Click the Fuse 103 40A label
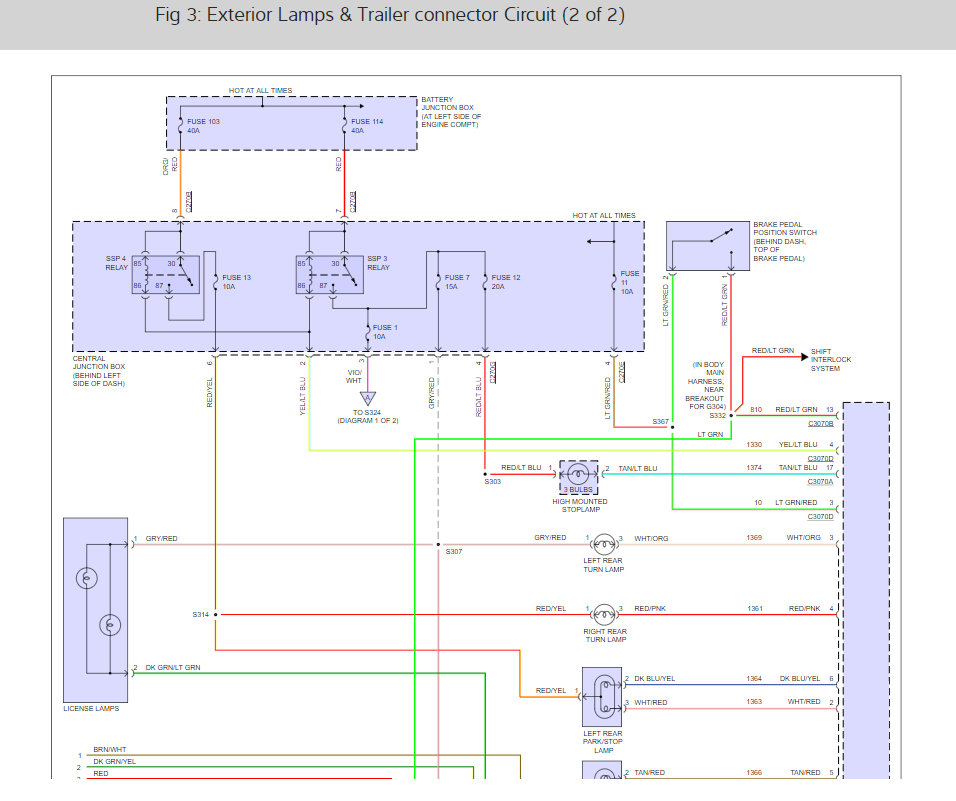 pyautogui.click(x=203, y=126)
